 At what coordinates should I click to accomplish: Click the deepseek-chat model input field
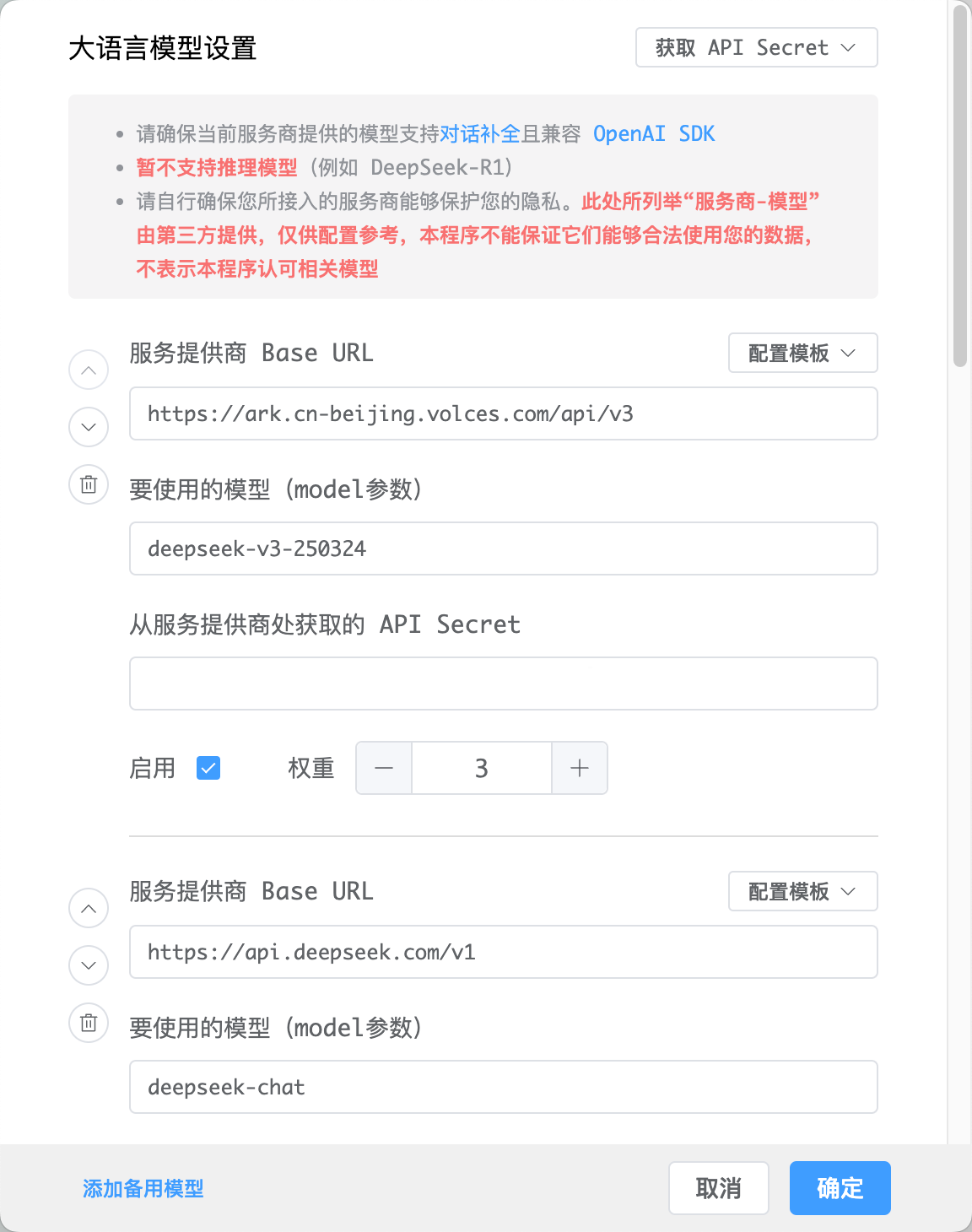click(x=503, y=1087)
